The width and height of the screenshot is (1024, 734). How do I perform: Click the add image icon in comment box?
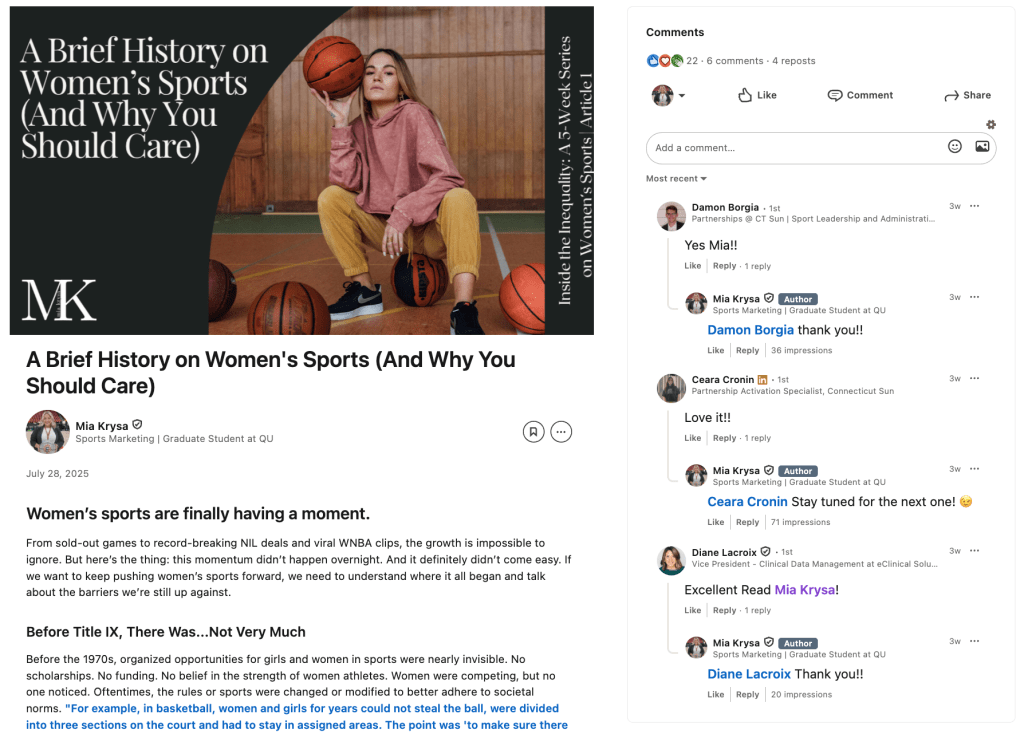[982, 147]
